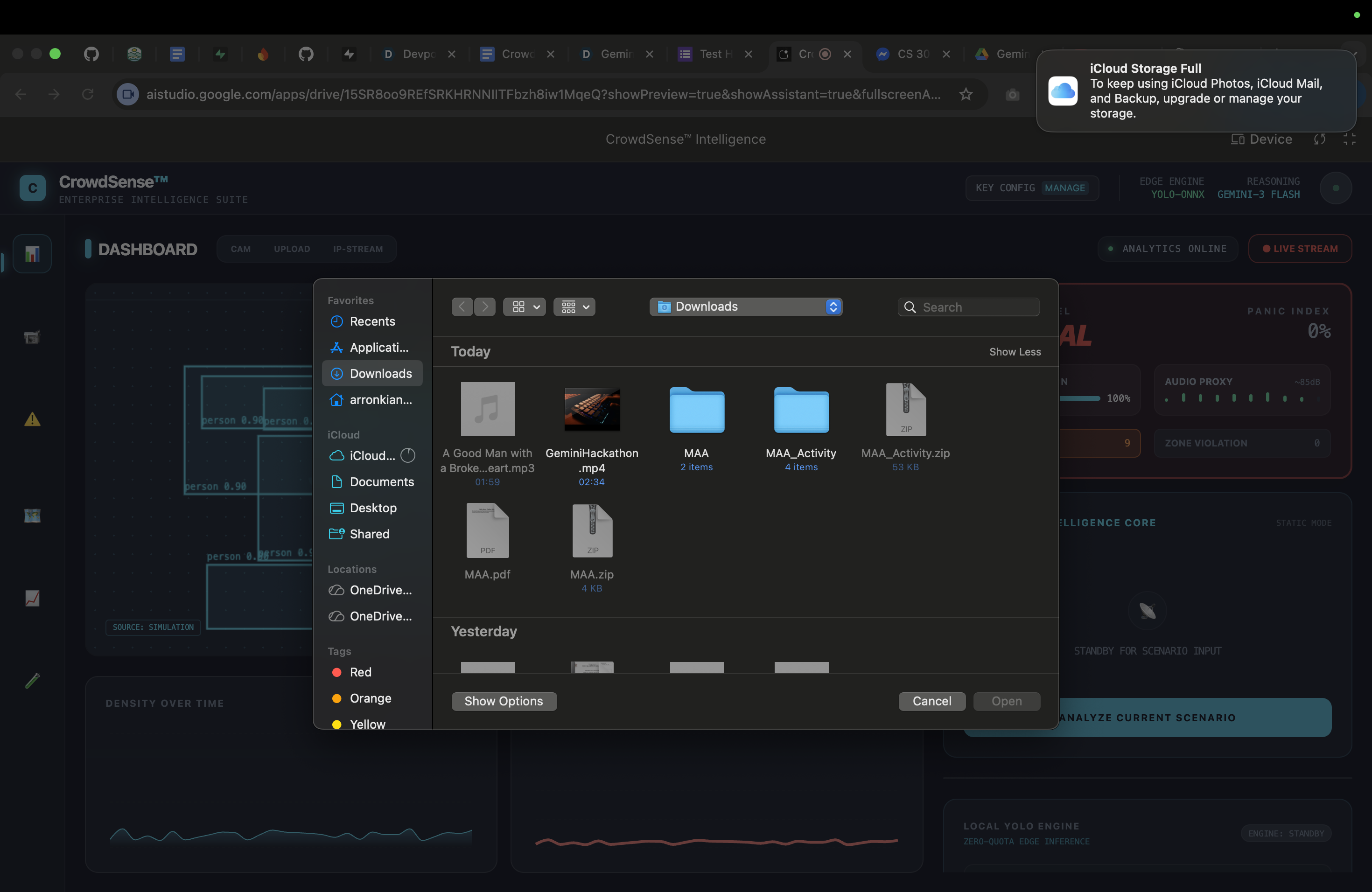Go back with the file dialog back arrow
1372x892 pixels.
point(462,307)
